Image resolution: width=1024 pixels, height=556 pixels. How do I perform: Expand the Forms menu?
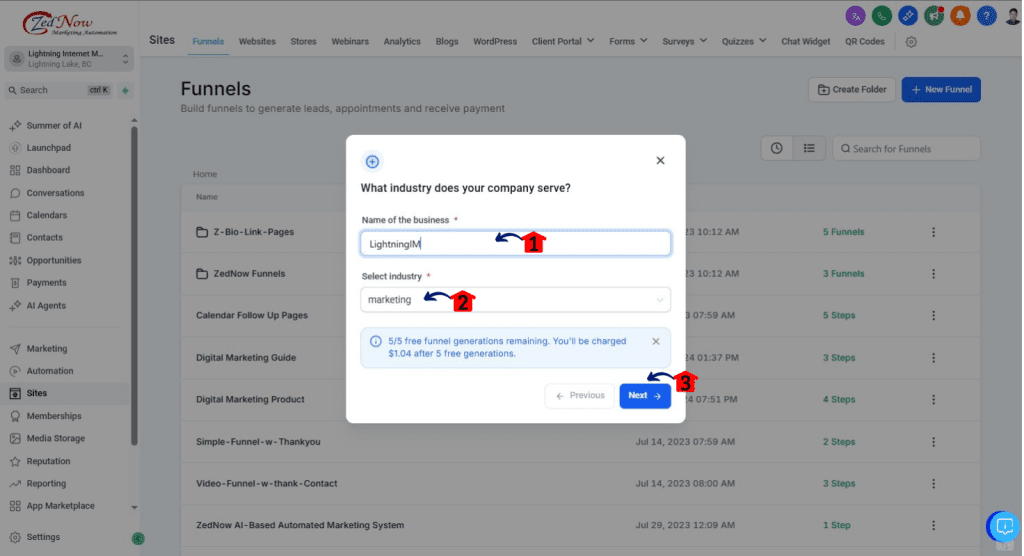tap(628, 41)
